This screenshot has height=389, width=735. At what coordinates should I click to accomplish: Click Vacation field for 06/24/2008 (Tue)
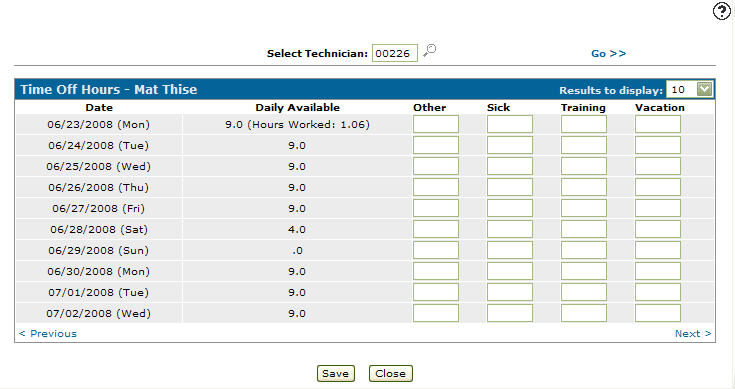(x=658, y=145)
